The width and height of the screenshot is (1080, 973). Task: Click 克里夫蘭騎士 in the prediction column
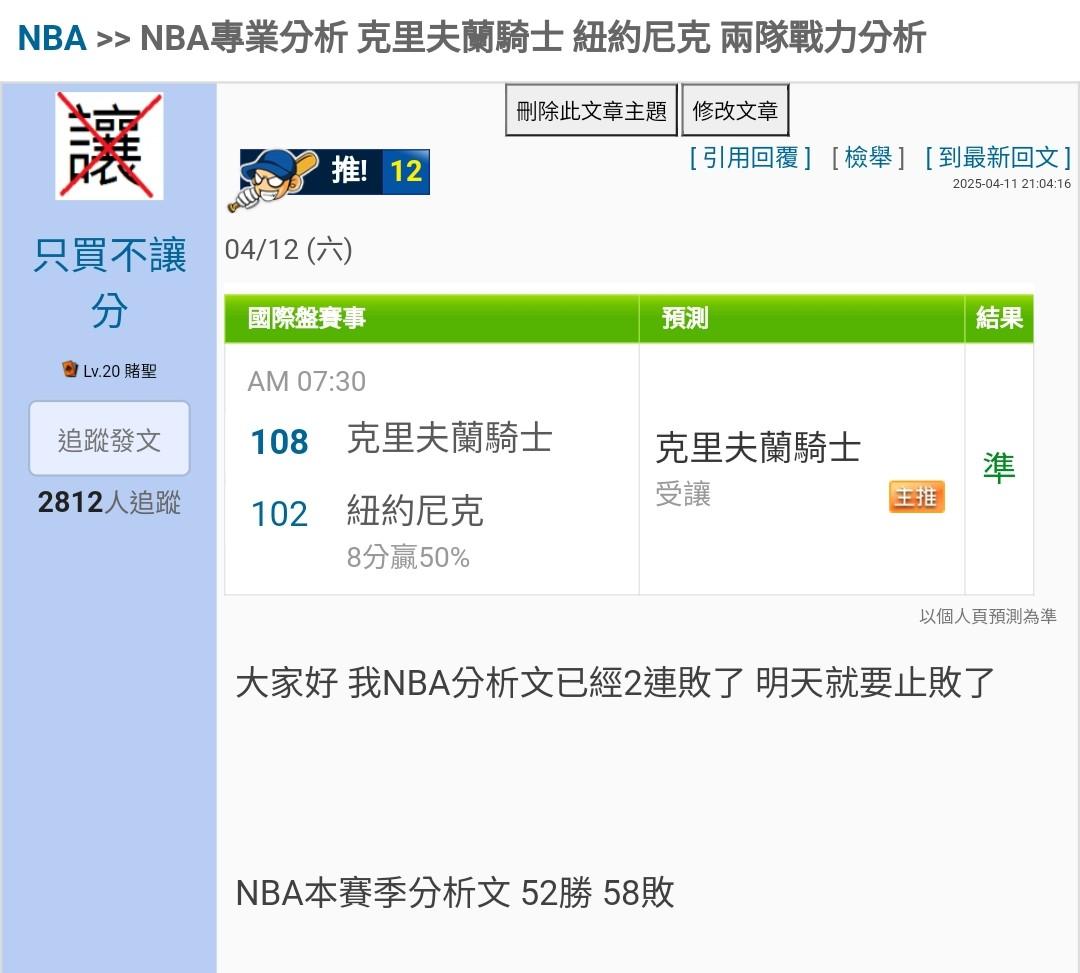click(x=758, y=448)
